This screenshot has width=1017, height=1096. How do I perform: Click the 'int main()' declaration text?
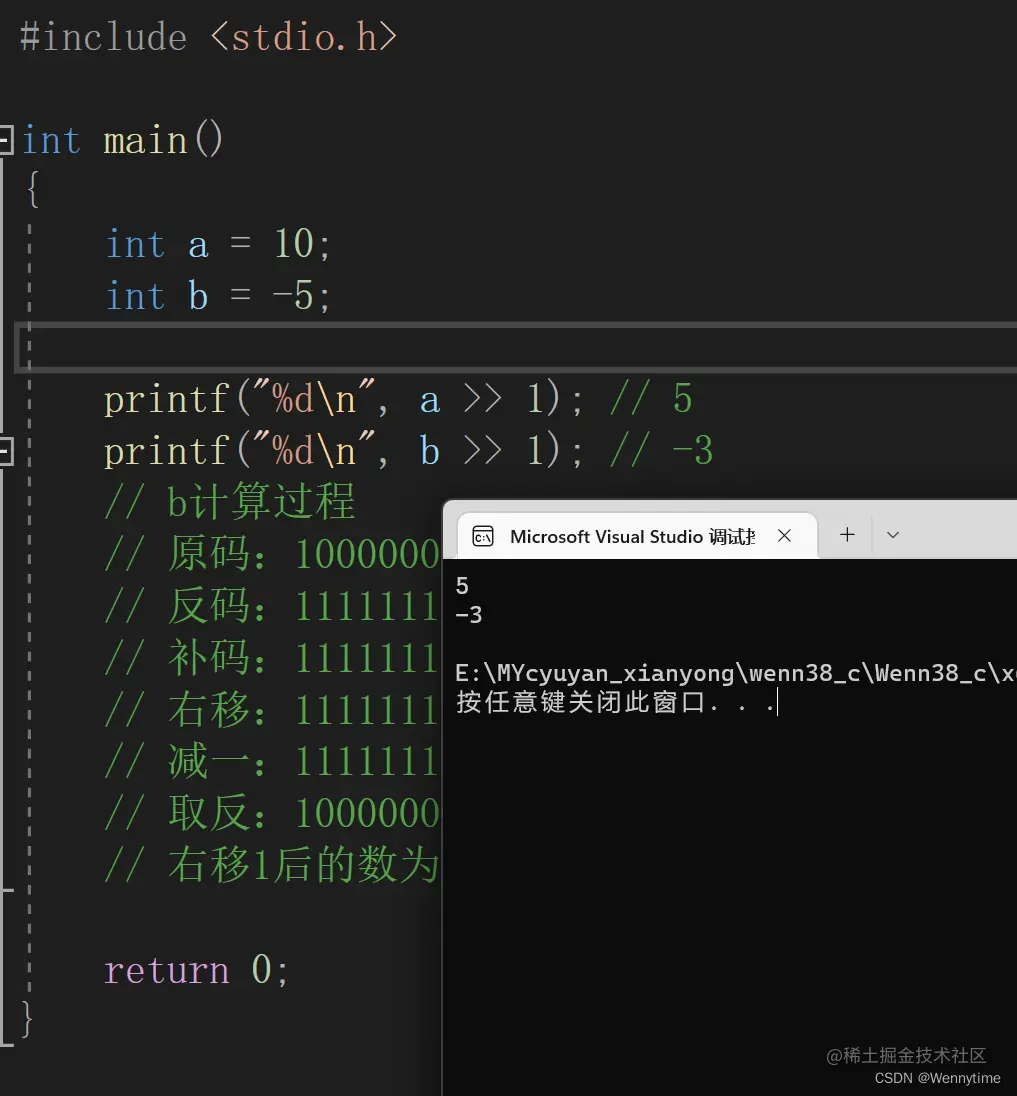coord(122,140)
